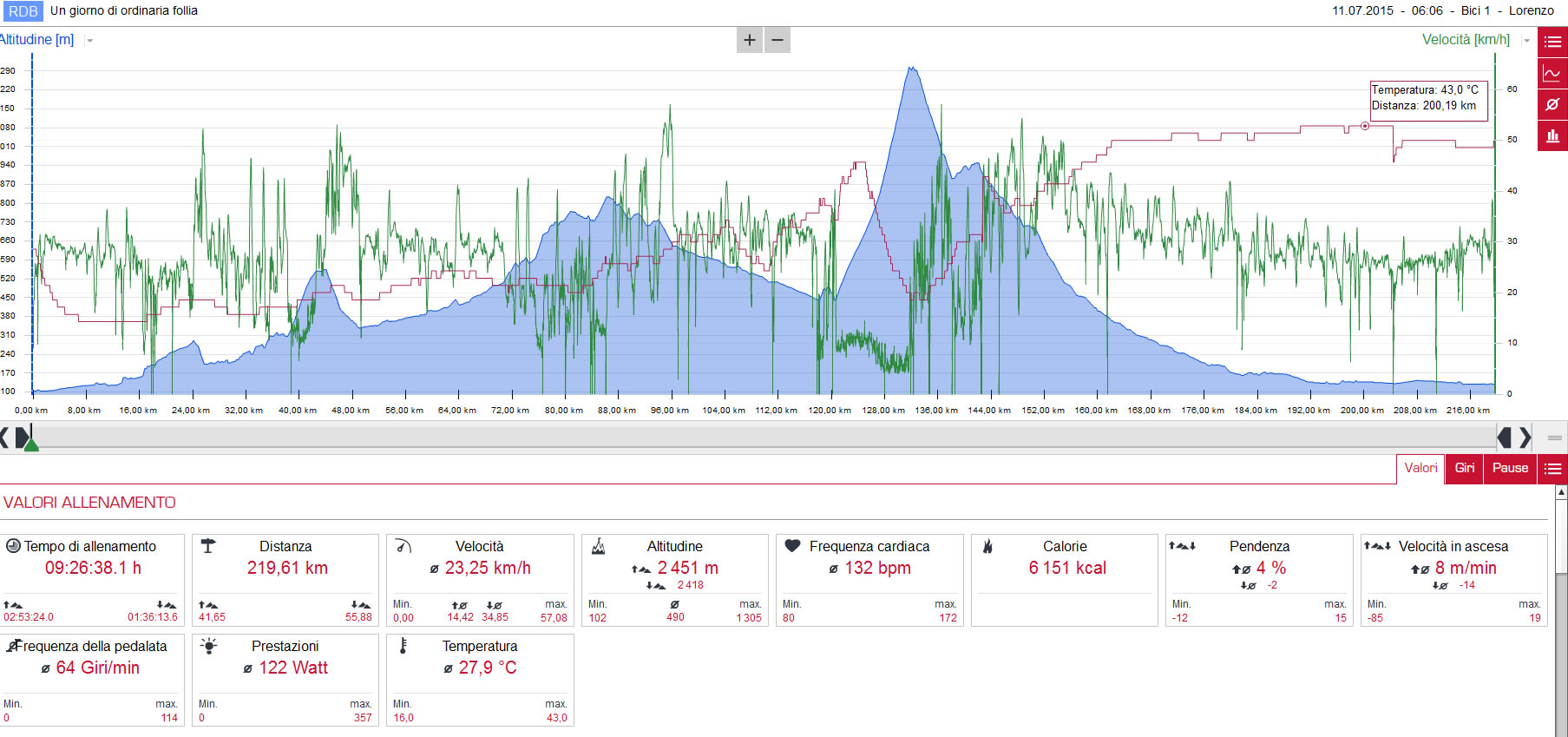Click the right range handle of timeline slider
The image size is (1568, 737).
pos(1505,437)
